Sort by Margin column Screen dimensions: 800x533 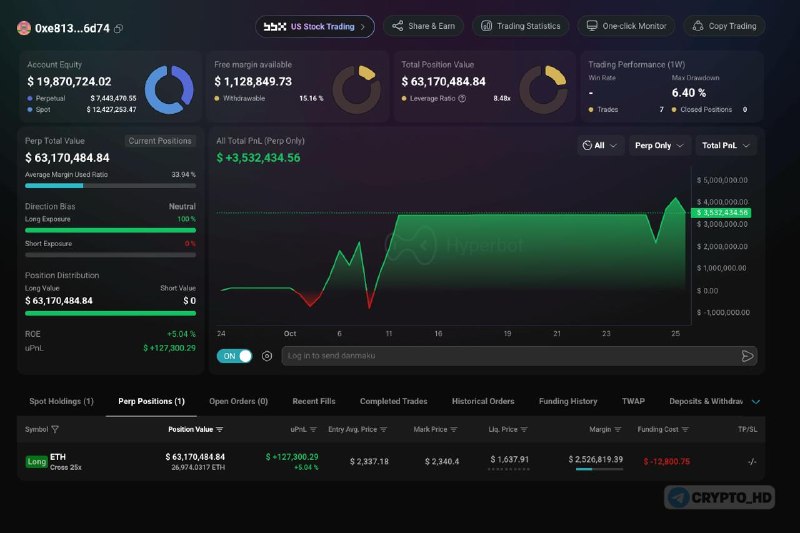618,429
